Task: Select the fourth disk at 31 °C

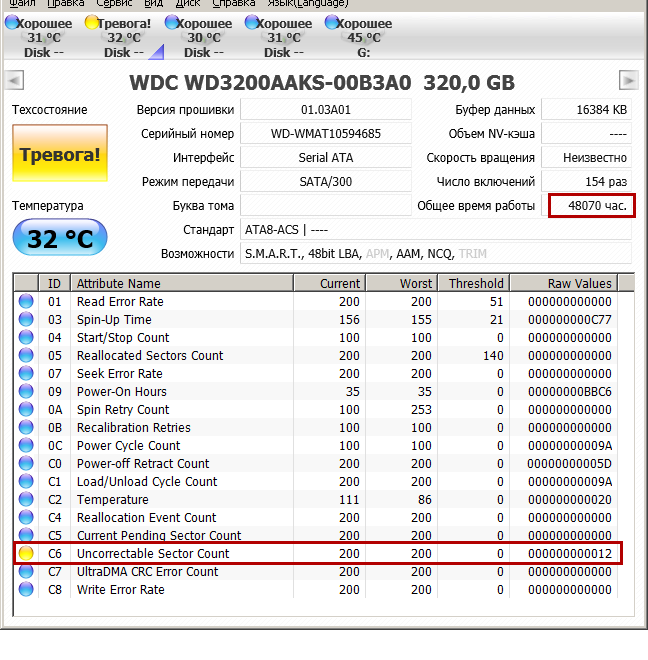Action: tap(279, 37)
